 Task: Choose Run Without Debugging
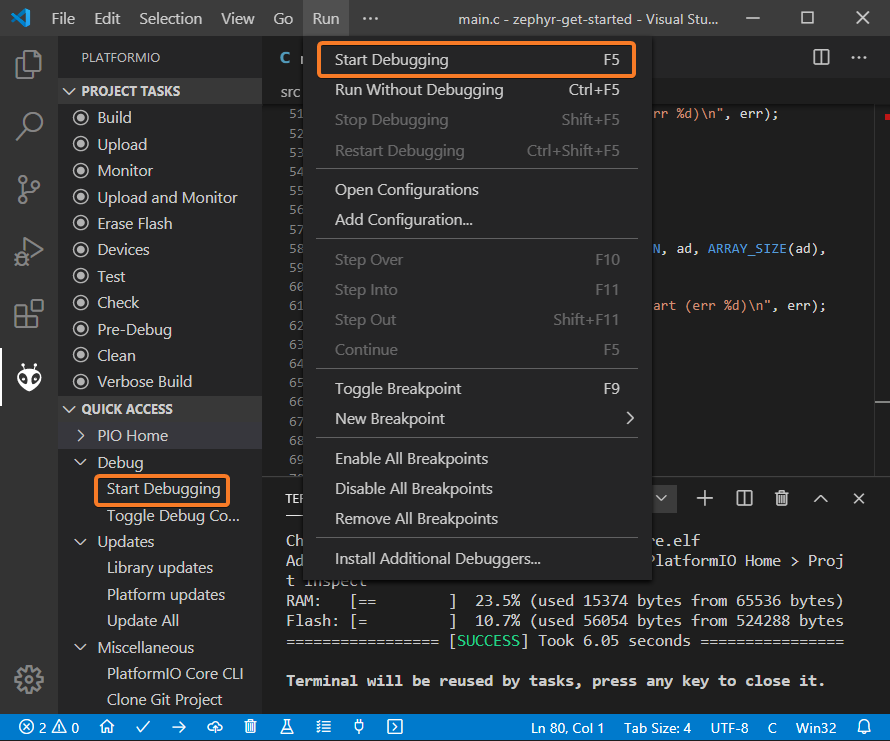[x=476, y=90]
